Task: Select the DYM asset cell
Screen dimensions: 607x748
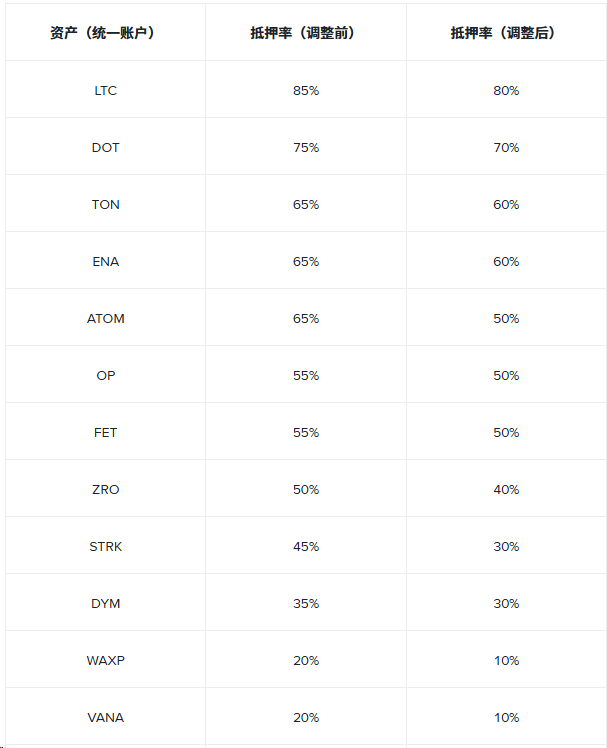Action: (105, 603)
